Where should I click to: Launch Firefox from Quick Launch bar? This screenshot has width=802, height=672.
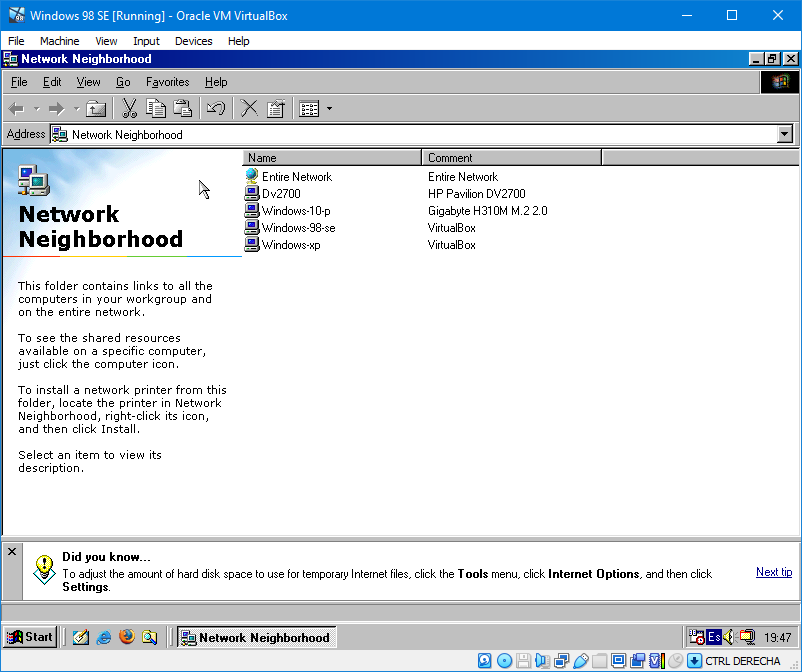126,637
